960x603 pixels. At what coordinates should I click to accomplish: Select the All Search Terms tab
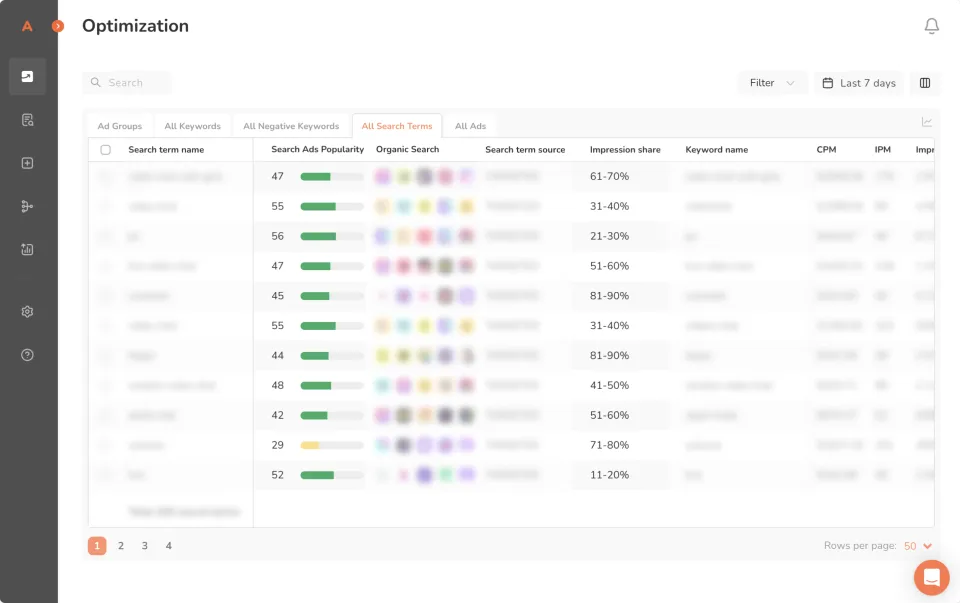[397, 126]
